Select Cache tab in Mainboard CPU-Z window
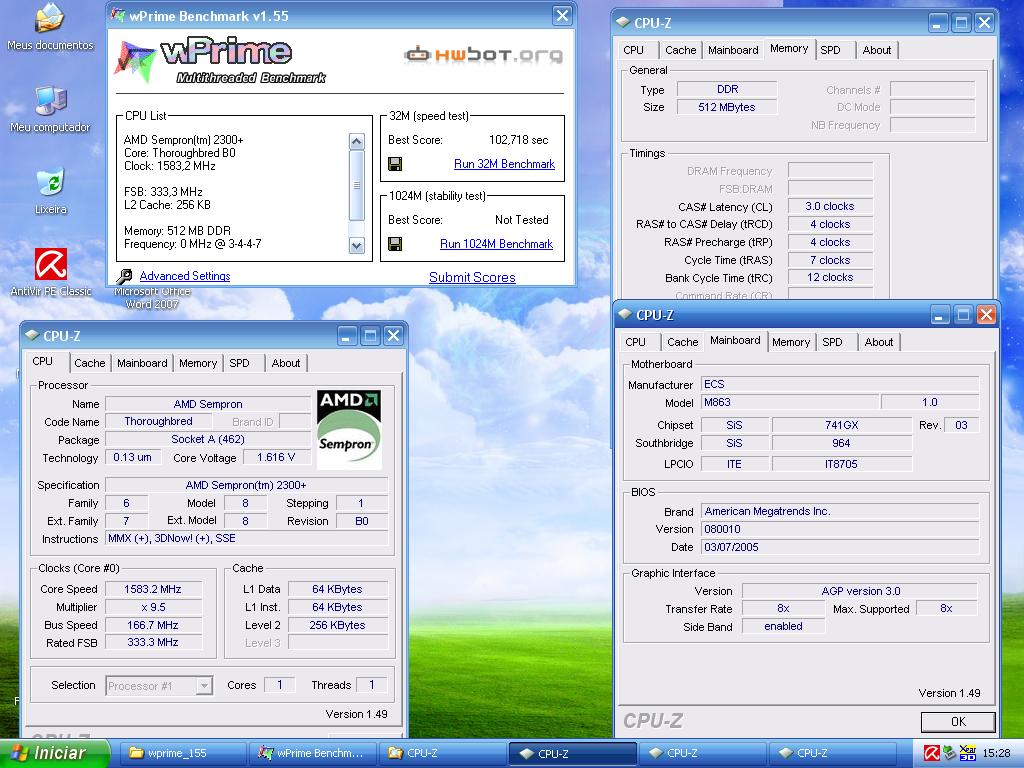1024x768 pixels. point(682,342)
